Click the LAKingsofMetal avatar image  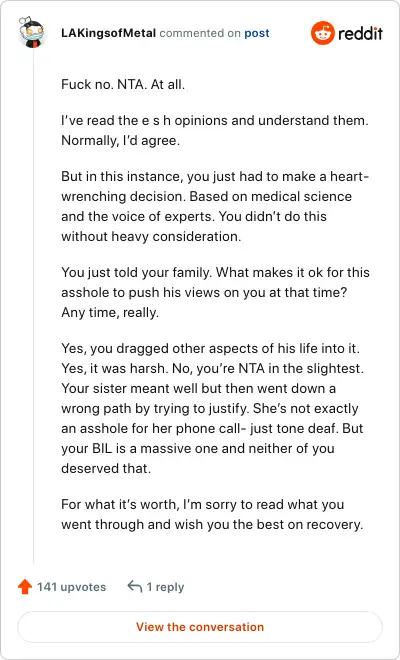(x=31, y=32)
